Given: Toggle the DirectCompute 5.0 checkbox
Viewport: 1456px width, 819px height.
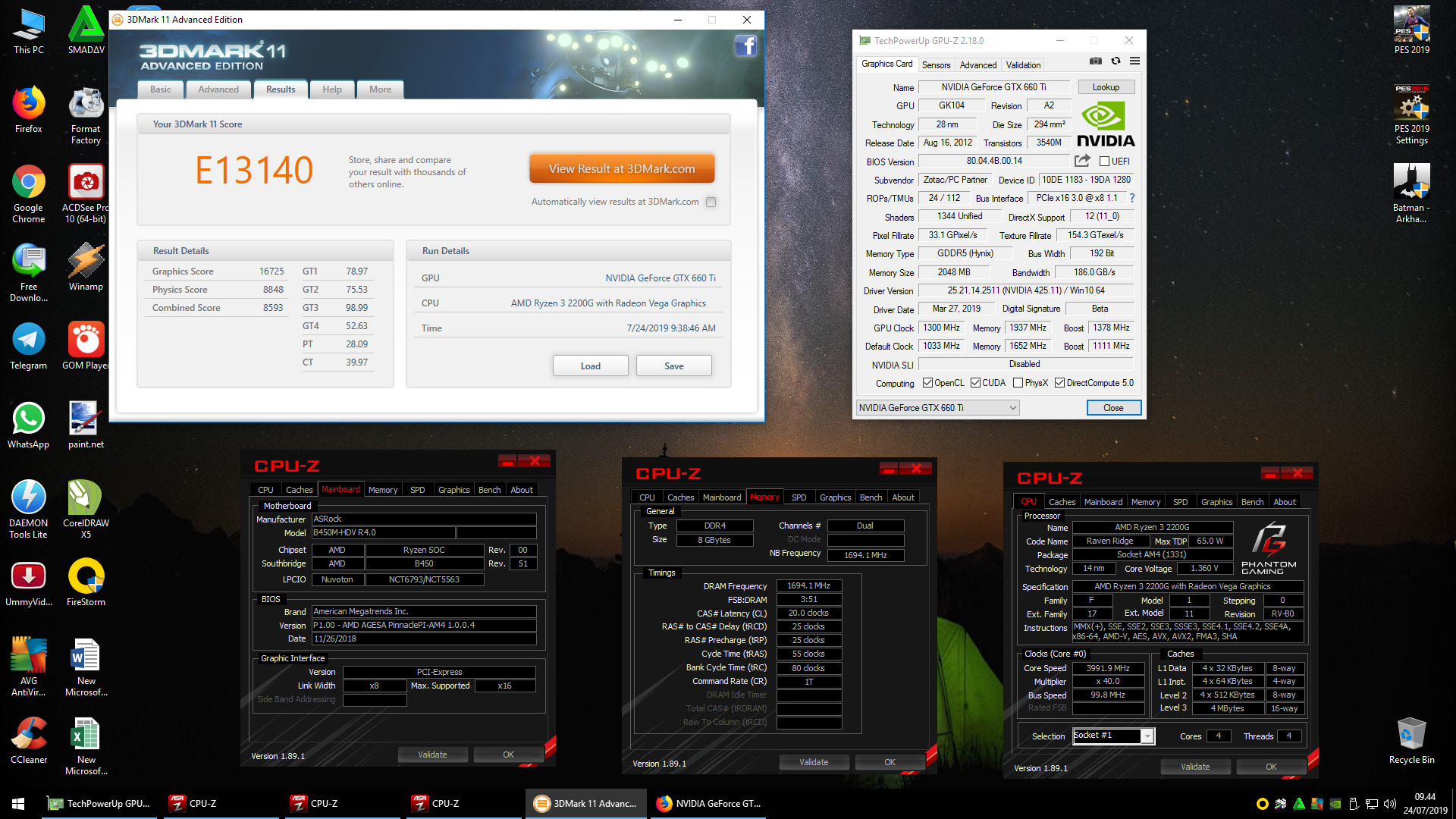Looking at the screenshot, I should 1059,383.
